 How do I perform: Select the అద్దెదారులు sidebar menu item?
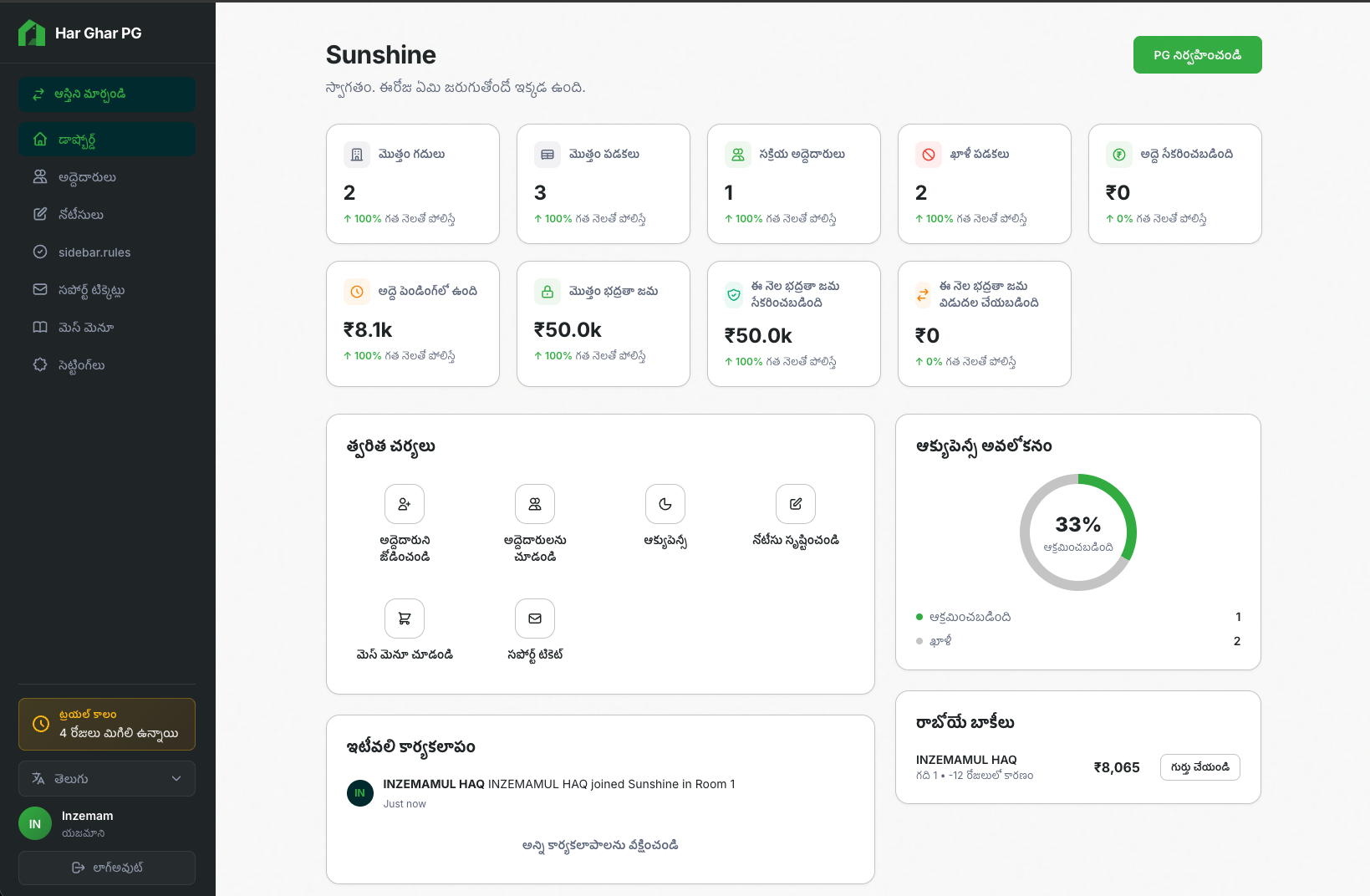(x=80, y=176)
